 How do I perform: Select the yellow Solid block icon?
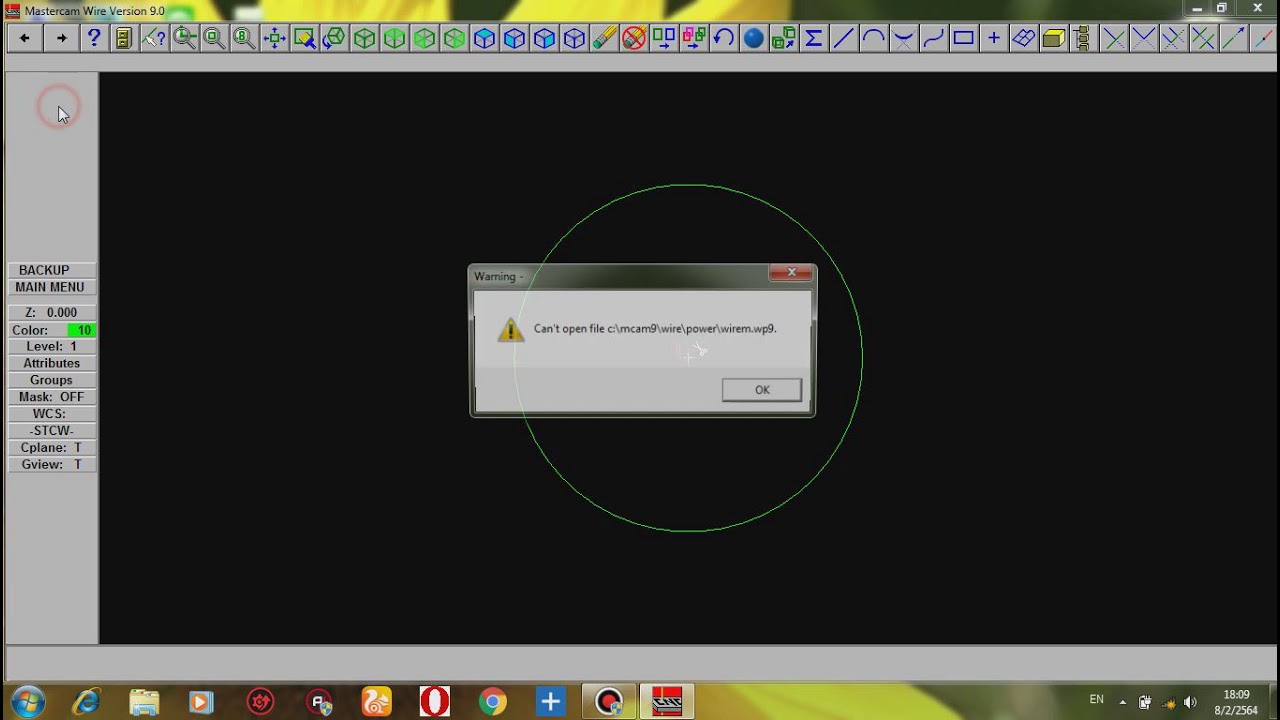tap(1054, 38)
